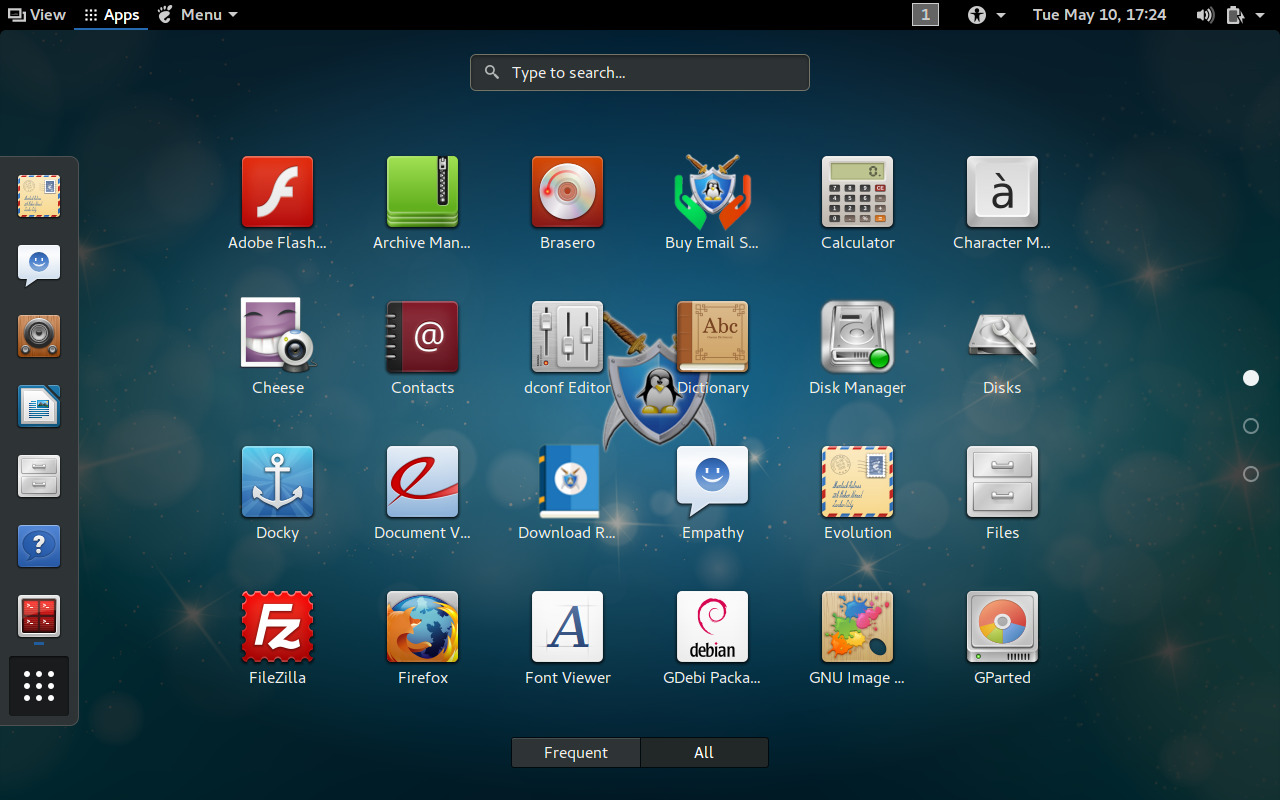Open file cabinet Files in dash
This screenshot has width=1280, height=800.
point(39,476)
